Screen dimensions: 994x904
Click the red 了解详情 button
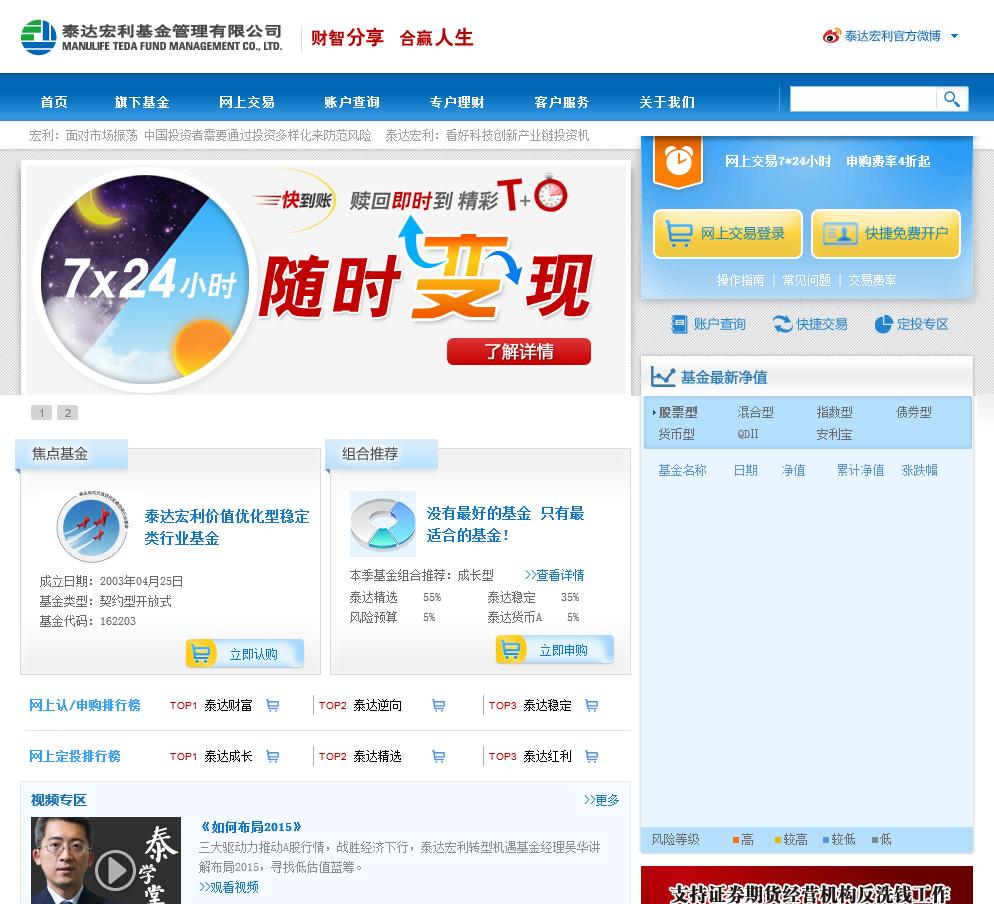pyautogui.click(x=519, y=351)
